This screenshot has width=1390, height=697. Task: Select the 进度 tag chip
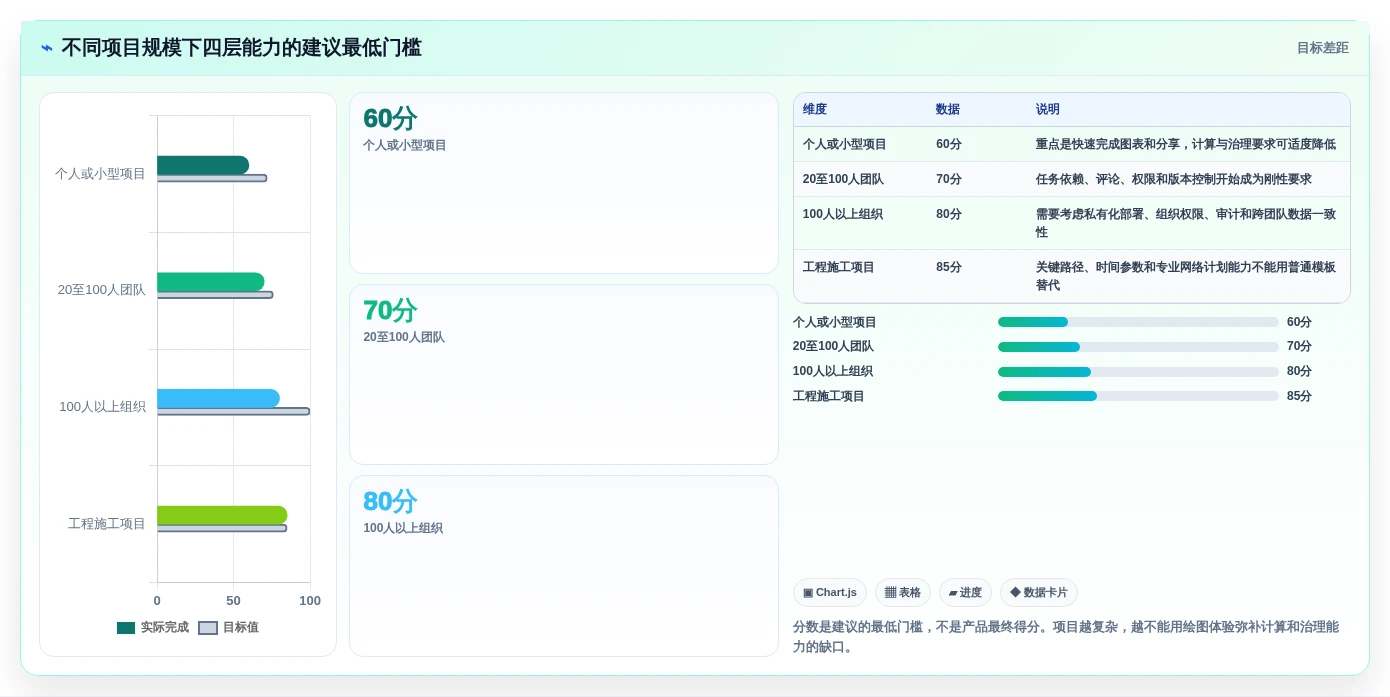966,593
